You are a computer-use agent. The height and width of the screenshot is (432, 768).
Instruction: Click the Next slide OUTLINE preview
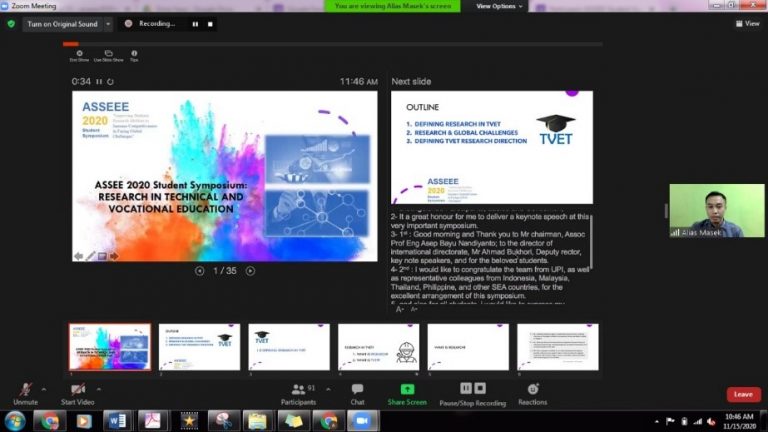coord(492,147)
